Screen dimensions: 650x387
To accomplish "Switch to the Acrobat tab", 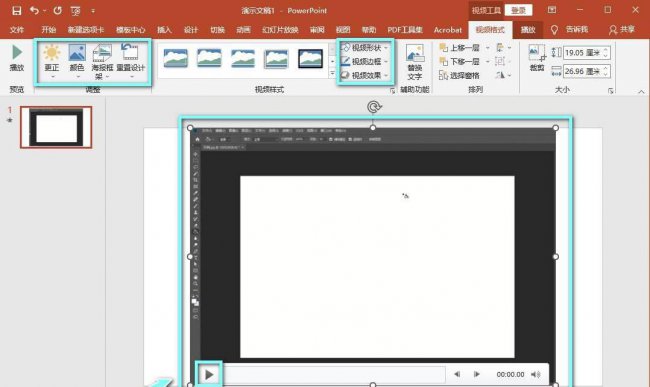I will click(448, 30).
